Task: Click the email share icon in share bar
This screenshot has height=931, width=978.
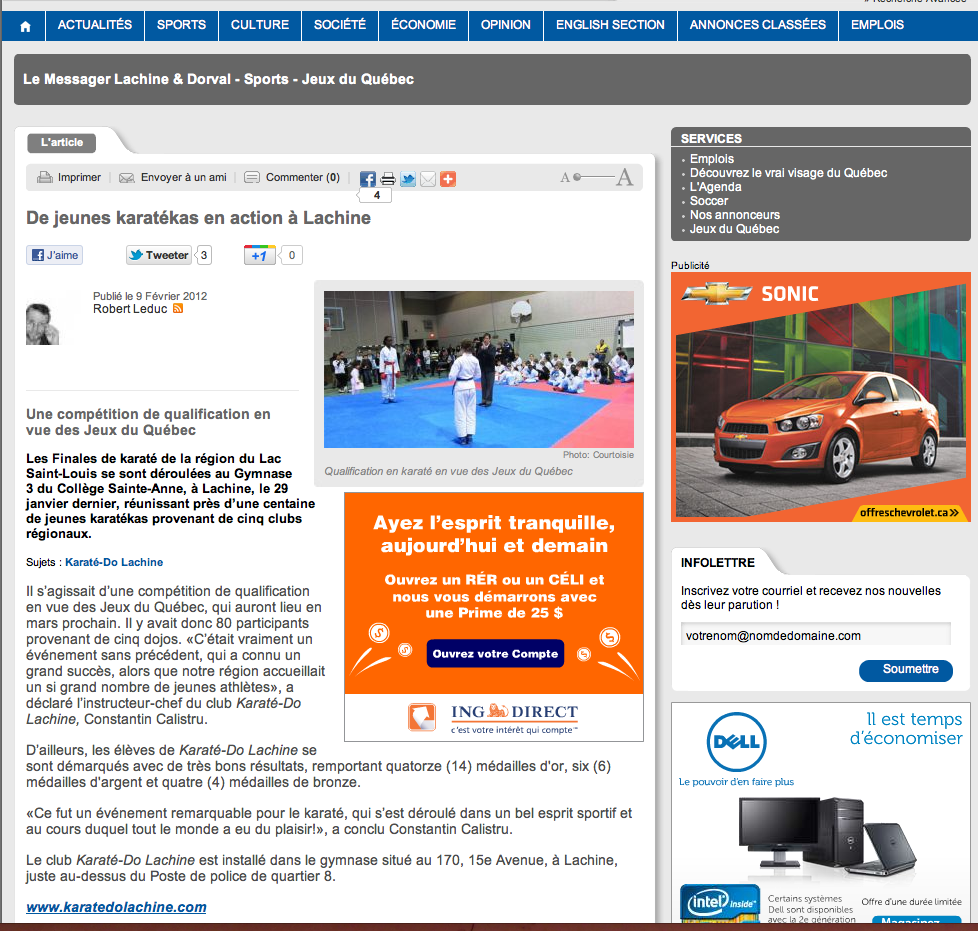Action: (428, 180)
